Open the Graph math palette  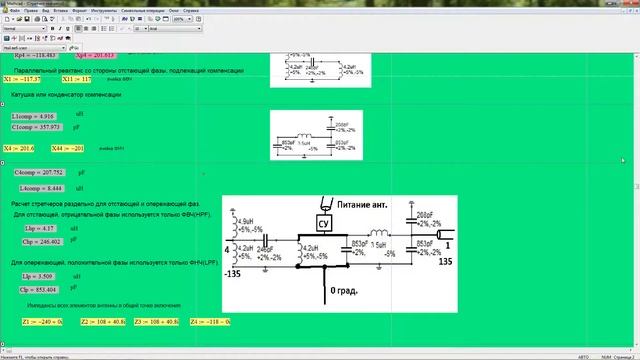pyautogui.click(x=14, y=38)
